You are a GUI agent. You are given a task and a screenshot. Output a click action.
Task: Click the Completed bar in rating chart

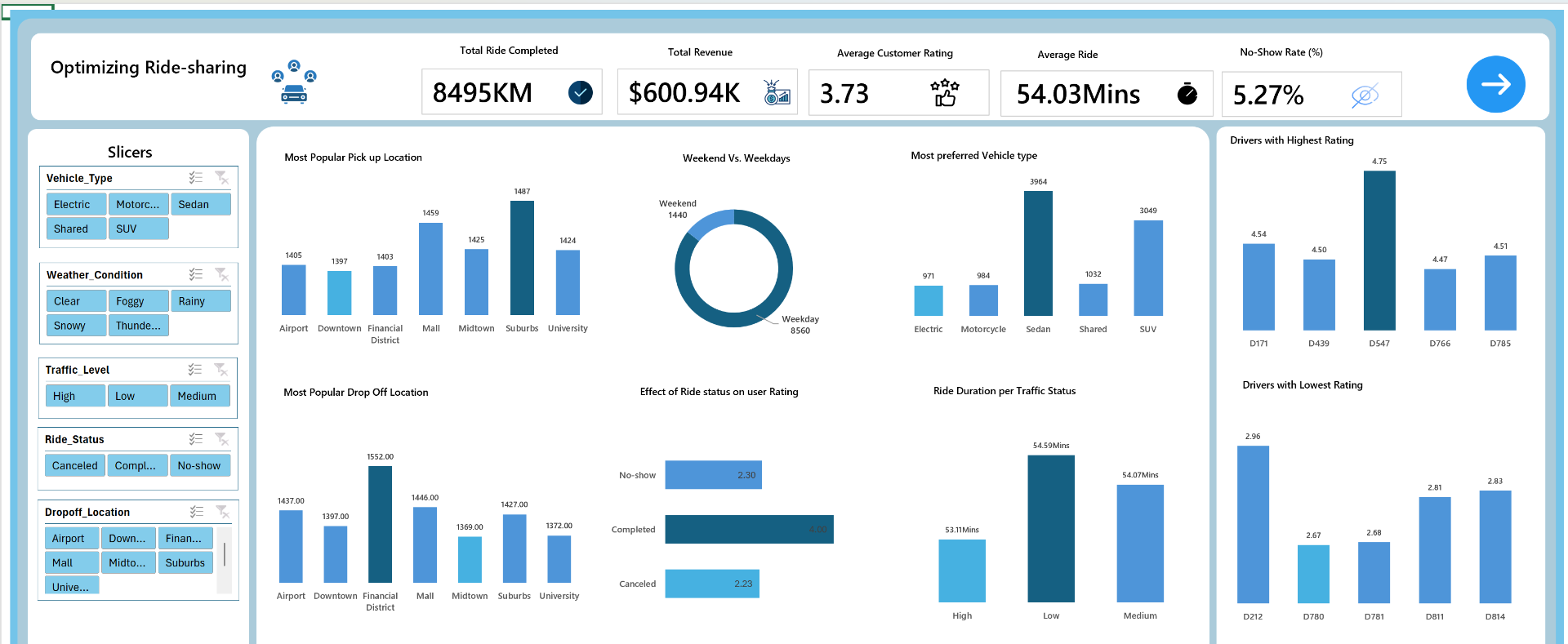point(749,529)
